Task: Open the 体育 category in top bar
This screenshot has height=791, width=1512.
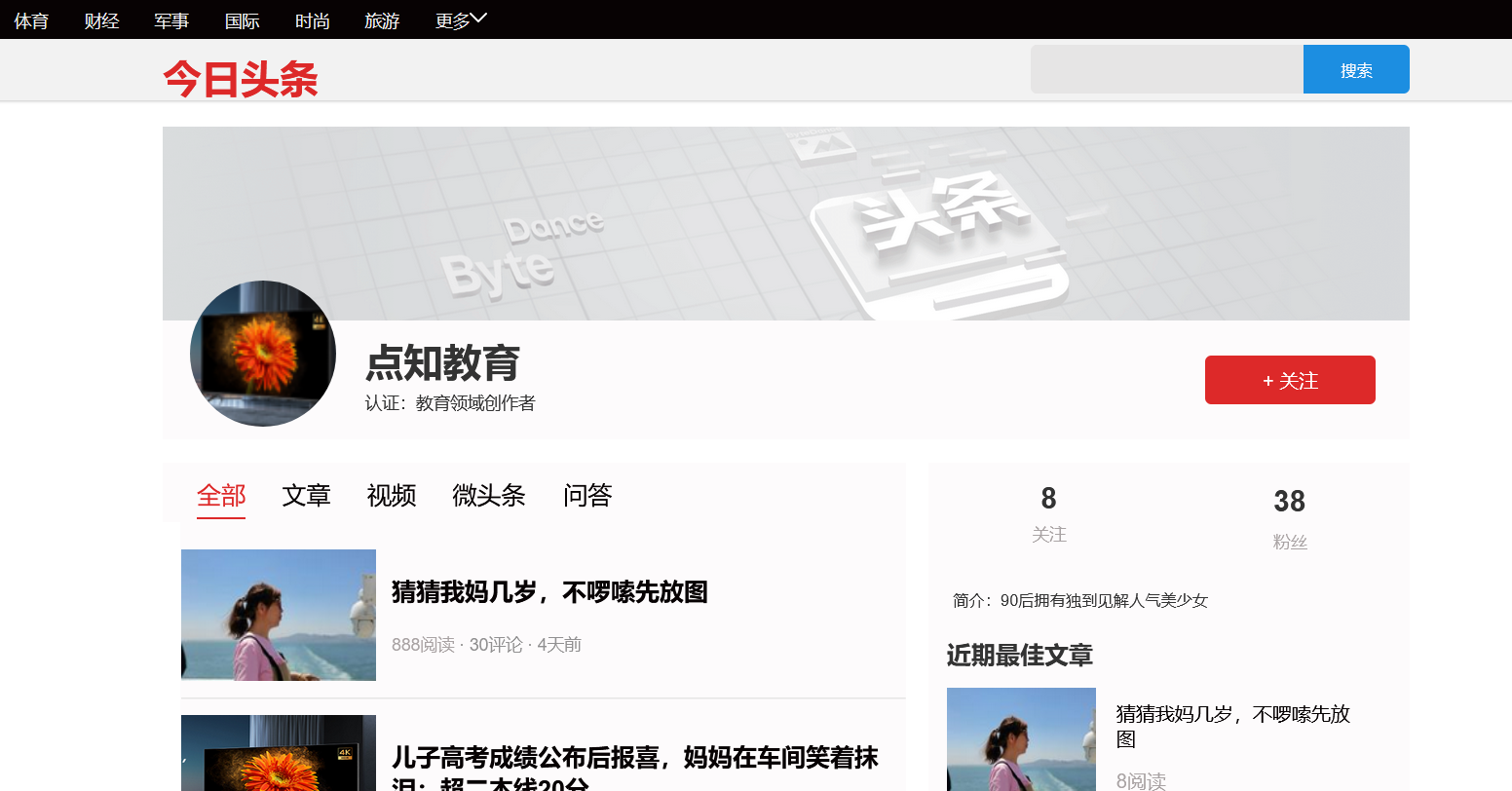Action: (x=31, y=20)
